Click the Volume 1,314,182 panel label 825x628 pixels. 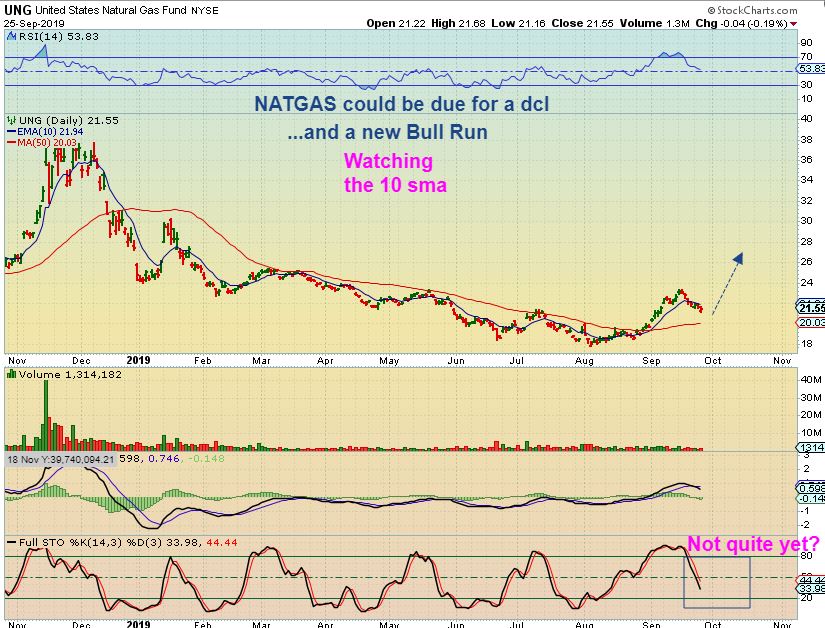tap(70, 374)
